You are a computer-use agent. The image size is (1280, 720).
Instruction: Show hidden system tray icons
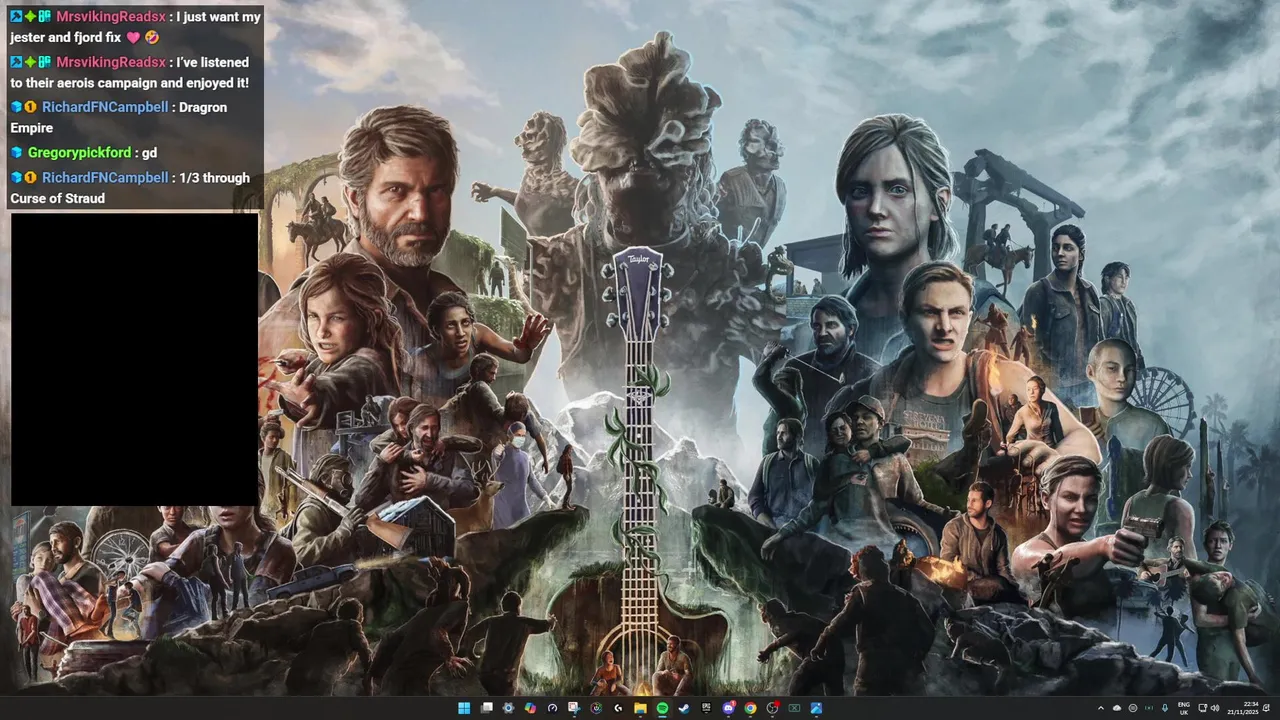click(x=1101, y=708)
